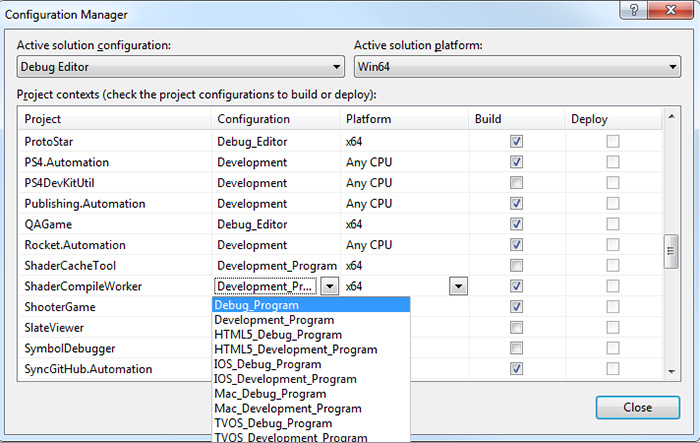Open ShaderCompileWorker configuration dropdown arrow
The image size is (700, 443).
click(x=329, y=286)
